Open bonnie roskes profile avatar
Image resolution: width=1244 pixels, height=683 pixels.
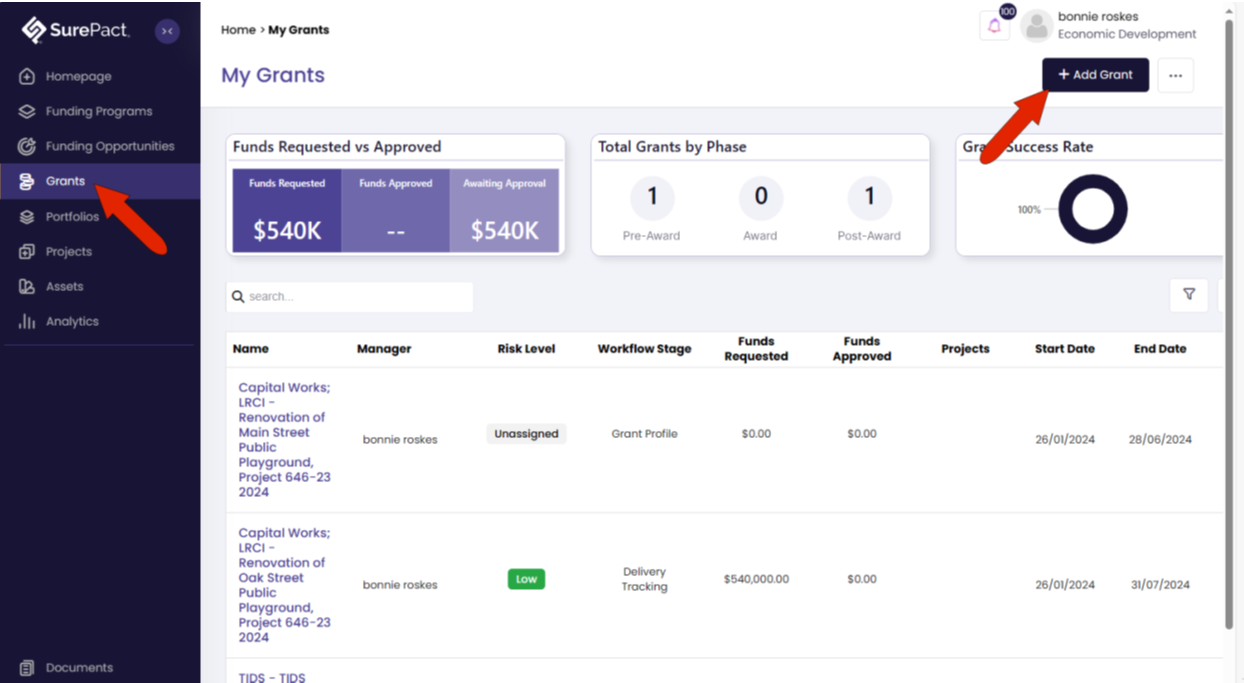tap(1037, 26)
